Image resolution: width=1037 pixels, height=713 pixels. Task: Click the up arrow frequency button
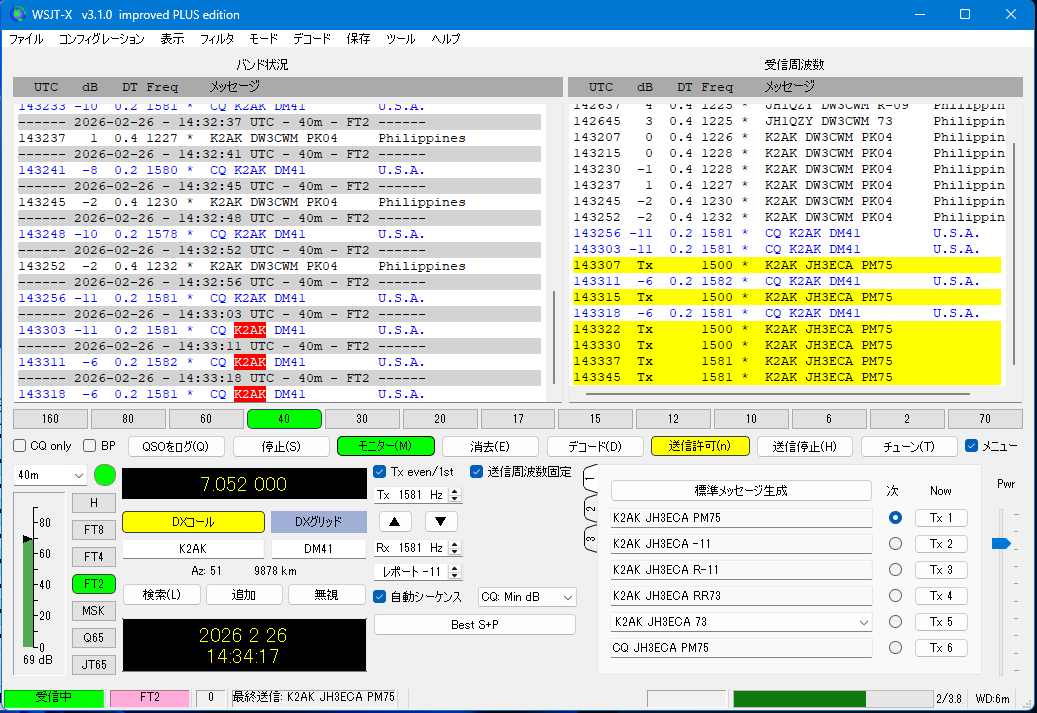395,521
